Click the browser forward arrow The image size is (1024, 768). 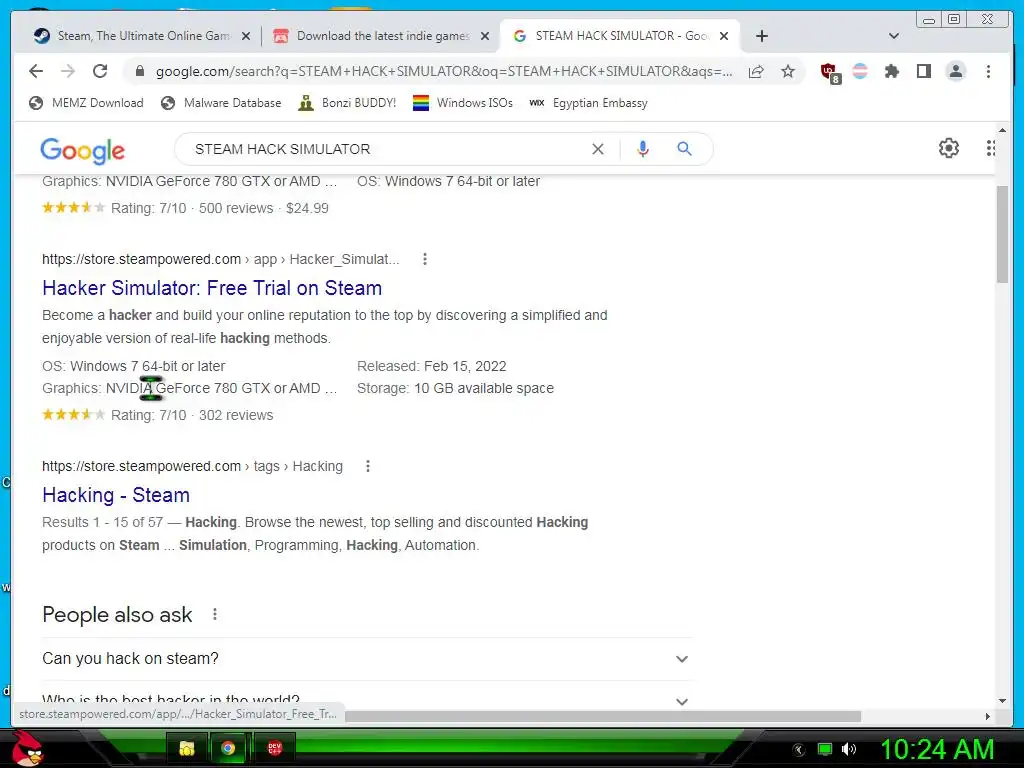coord(68,71)
